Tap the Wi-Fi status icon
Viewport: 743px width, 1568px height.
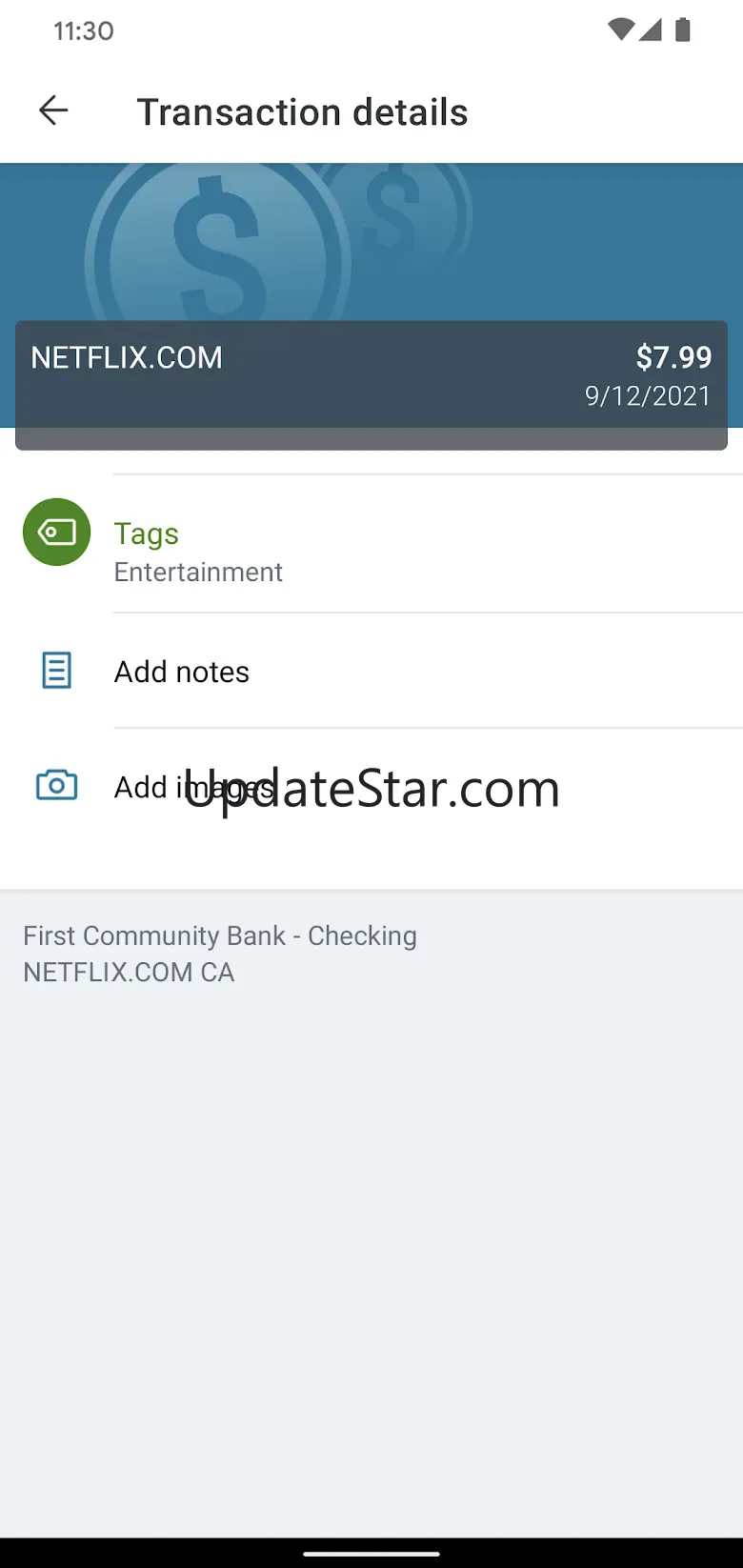click(x=620, y=30)
